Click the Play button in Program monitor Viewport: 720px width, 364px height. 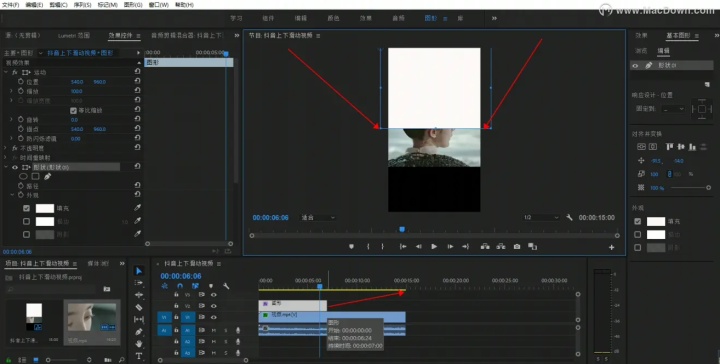434,246
